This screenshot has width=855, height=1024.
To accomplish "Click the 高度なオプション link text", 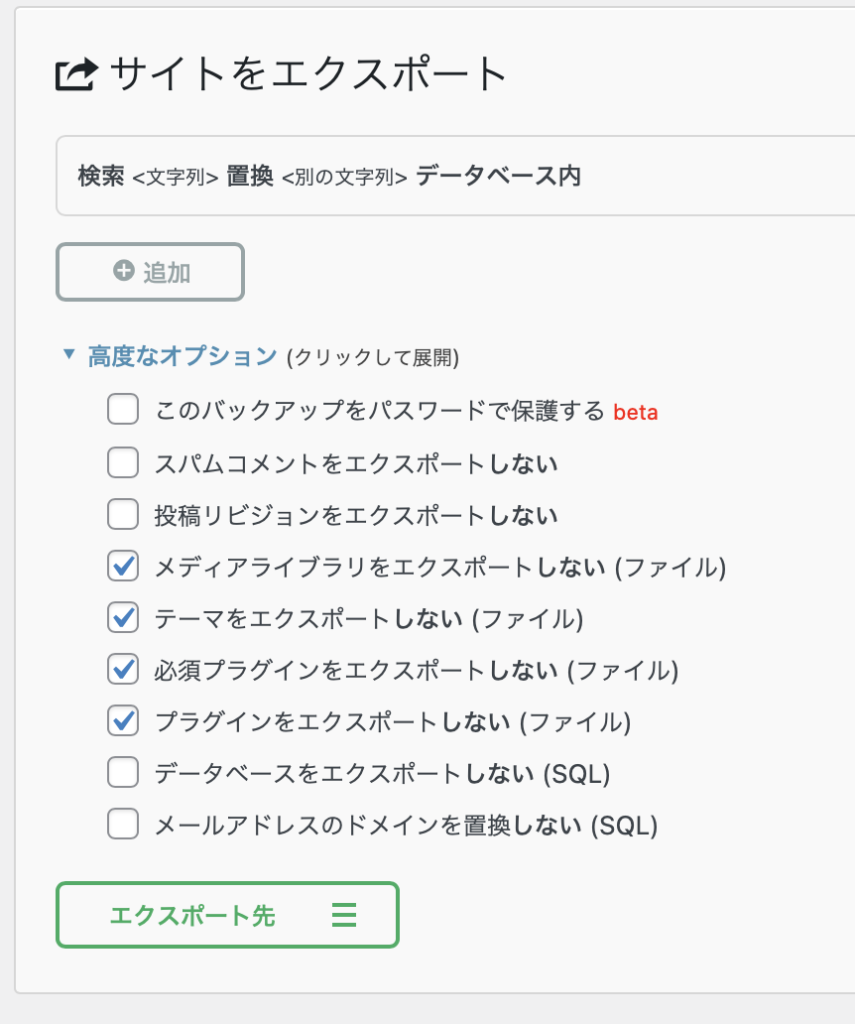I will [182, 356].
